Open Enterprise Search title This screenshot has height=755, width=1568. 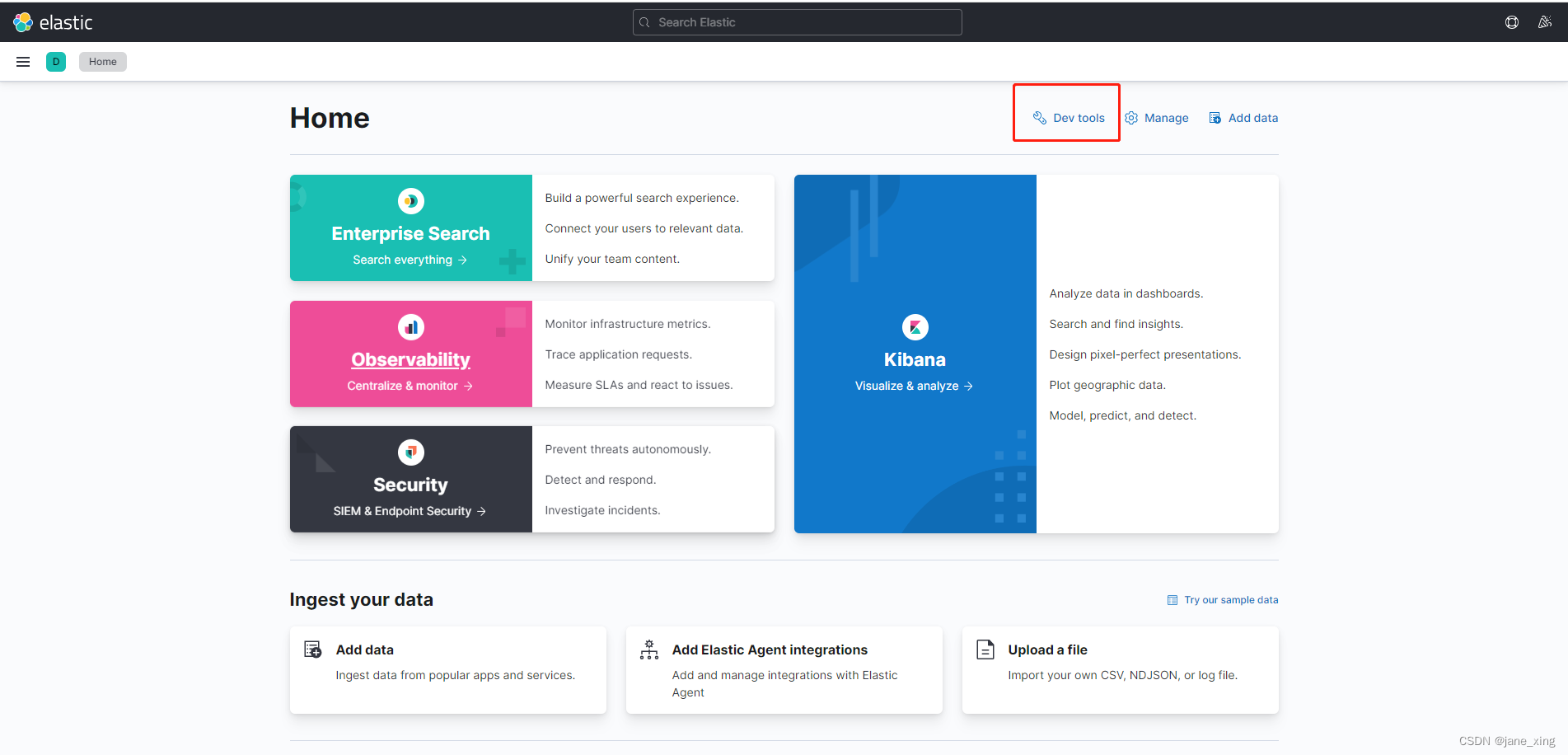[x=411, y=234]
